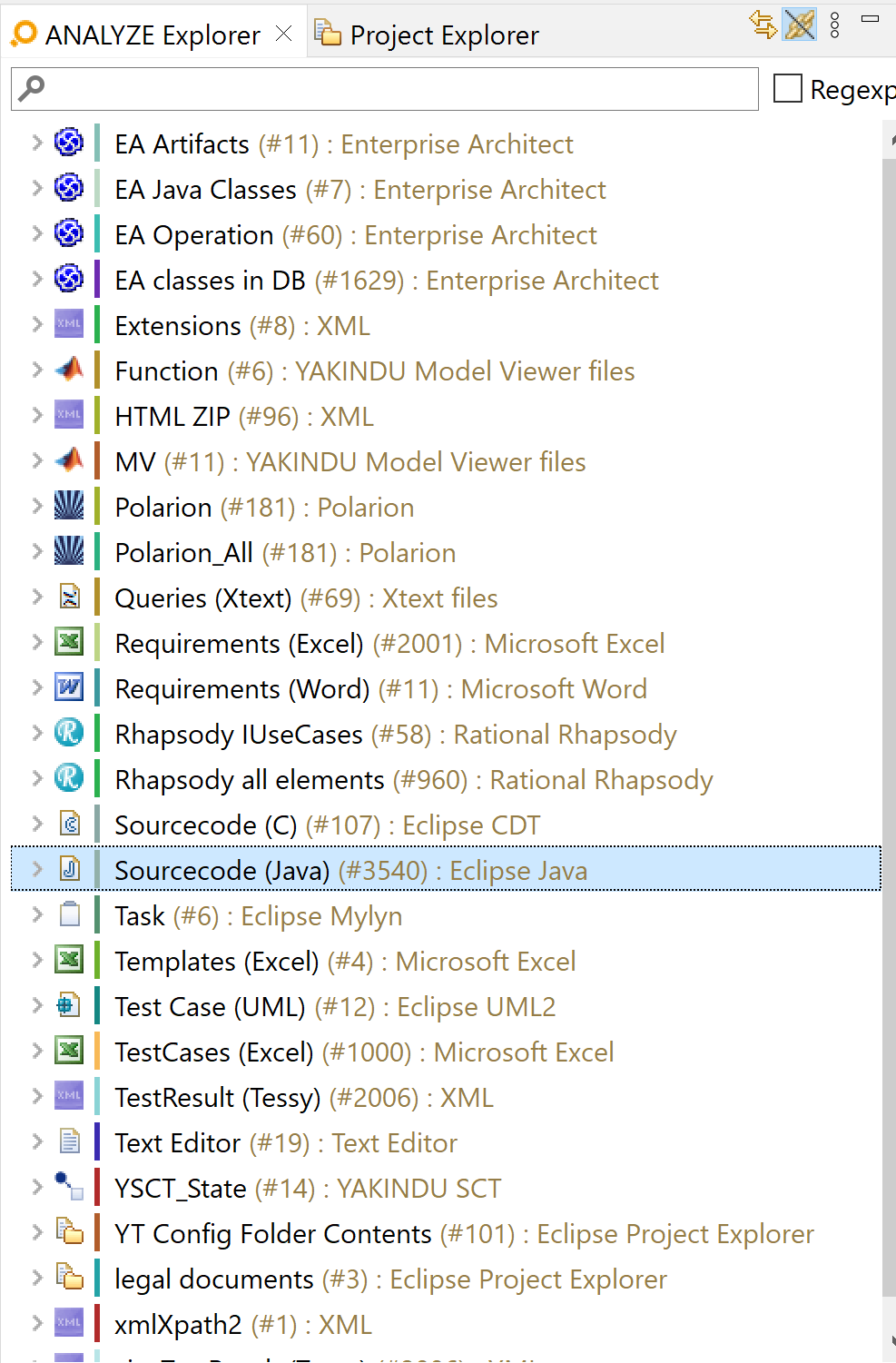Viewport: 896px width, 1363px height.
Task: Expand the EA classes in DB node
Action: click(36, 279)
